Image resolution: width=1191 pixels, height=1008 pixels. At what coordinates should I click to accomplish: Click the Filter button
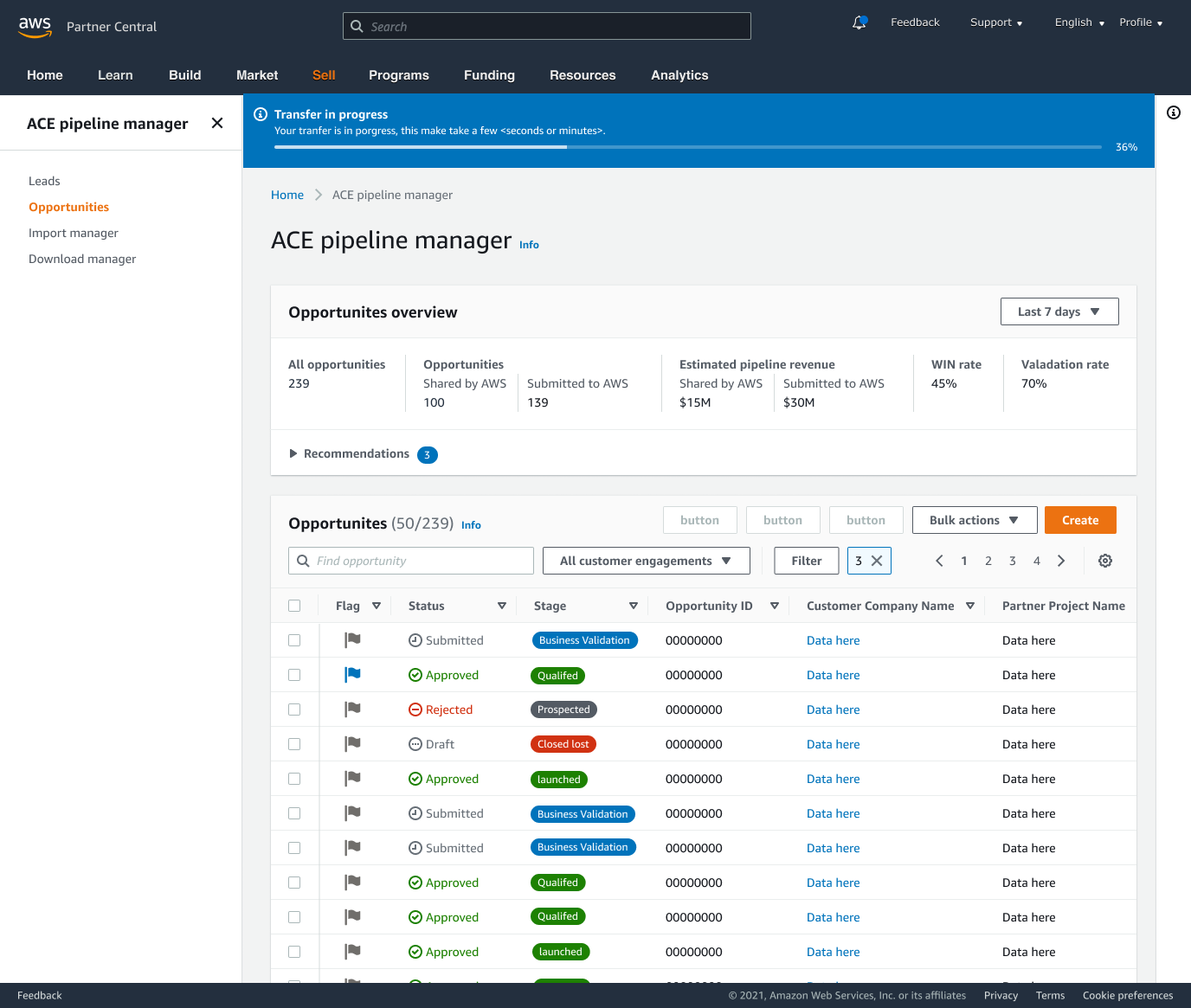coord(807,561)
